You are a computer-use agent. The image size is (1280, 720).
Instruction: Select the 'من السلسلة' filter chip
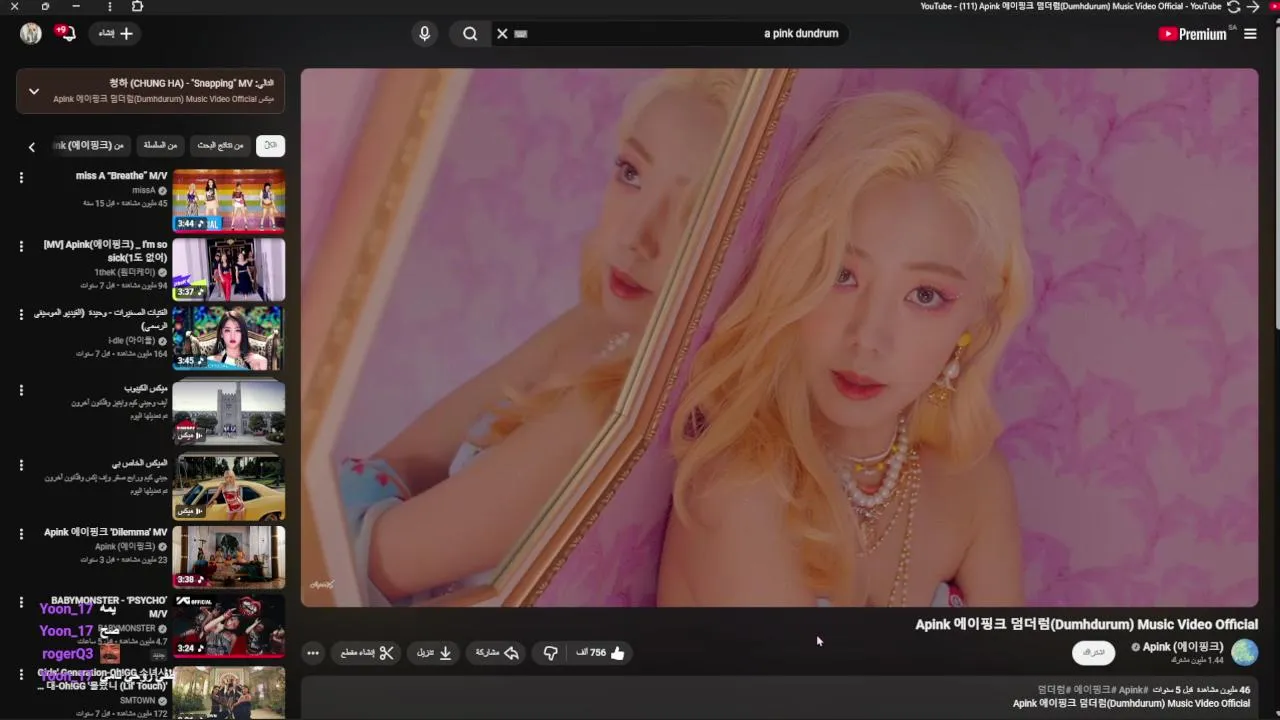[160, 145]
